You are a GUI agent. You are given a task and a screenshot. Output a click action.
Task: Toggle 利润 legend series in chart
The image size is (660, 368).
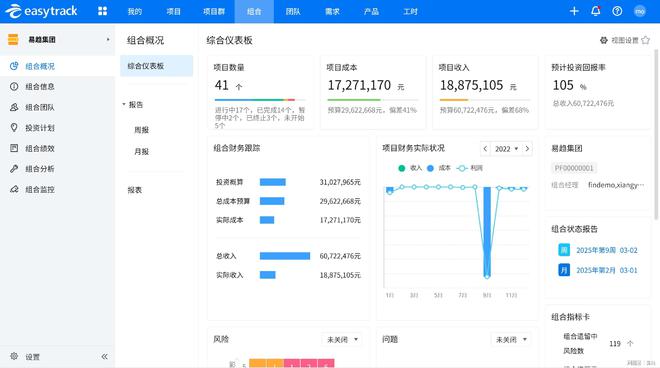tap(470, 168)
